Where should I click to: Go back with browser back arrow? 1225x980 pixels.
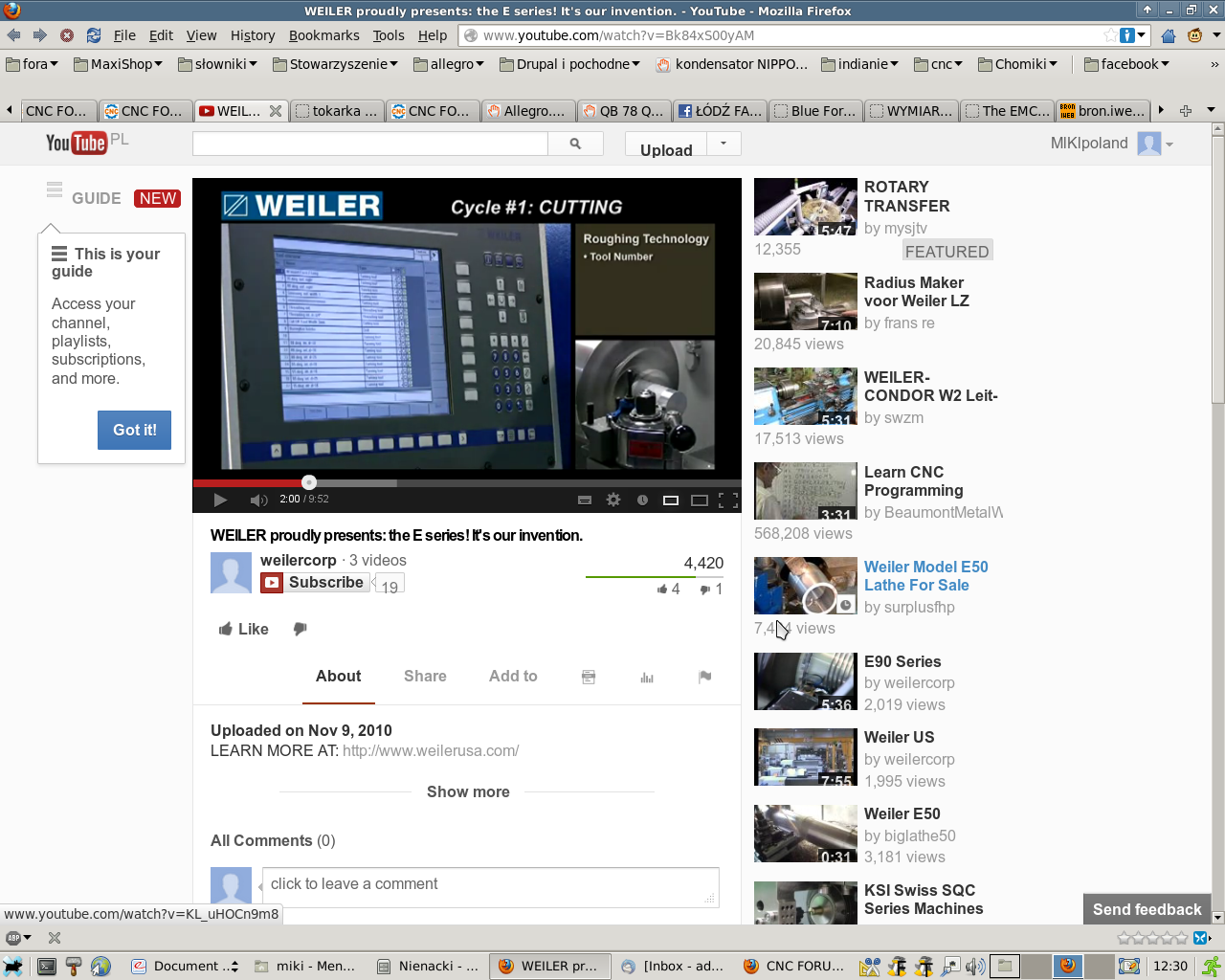[13, 35]
